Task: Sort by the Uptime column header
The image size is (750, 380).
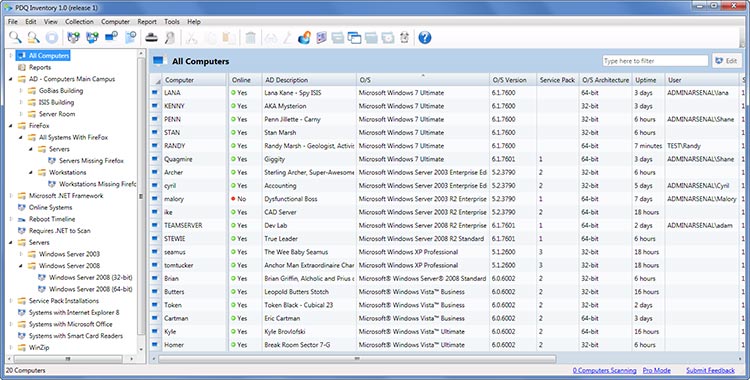Action: [x=648, y=80]
